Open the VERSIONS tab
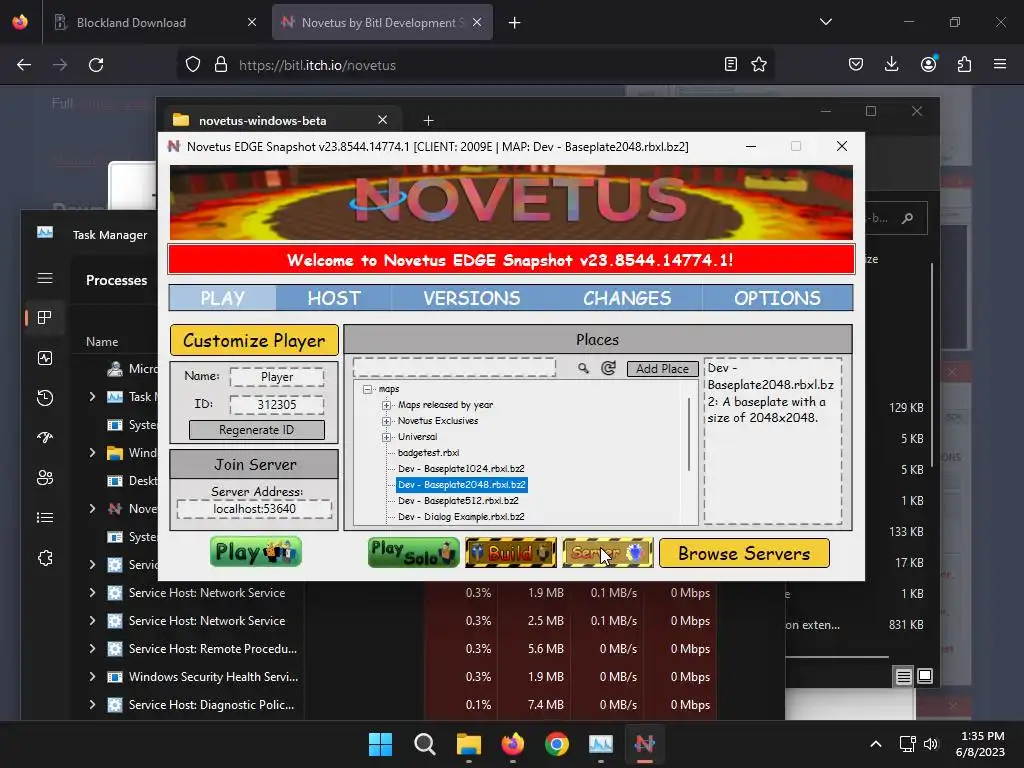Viewport: 1024px width, 768px height. tap(472, 298)
